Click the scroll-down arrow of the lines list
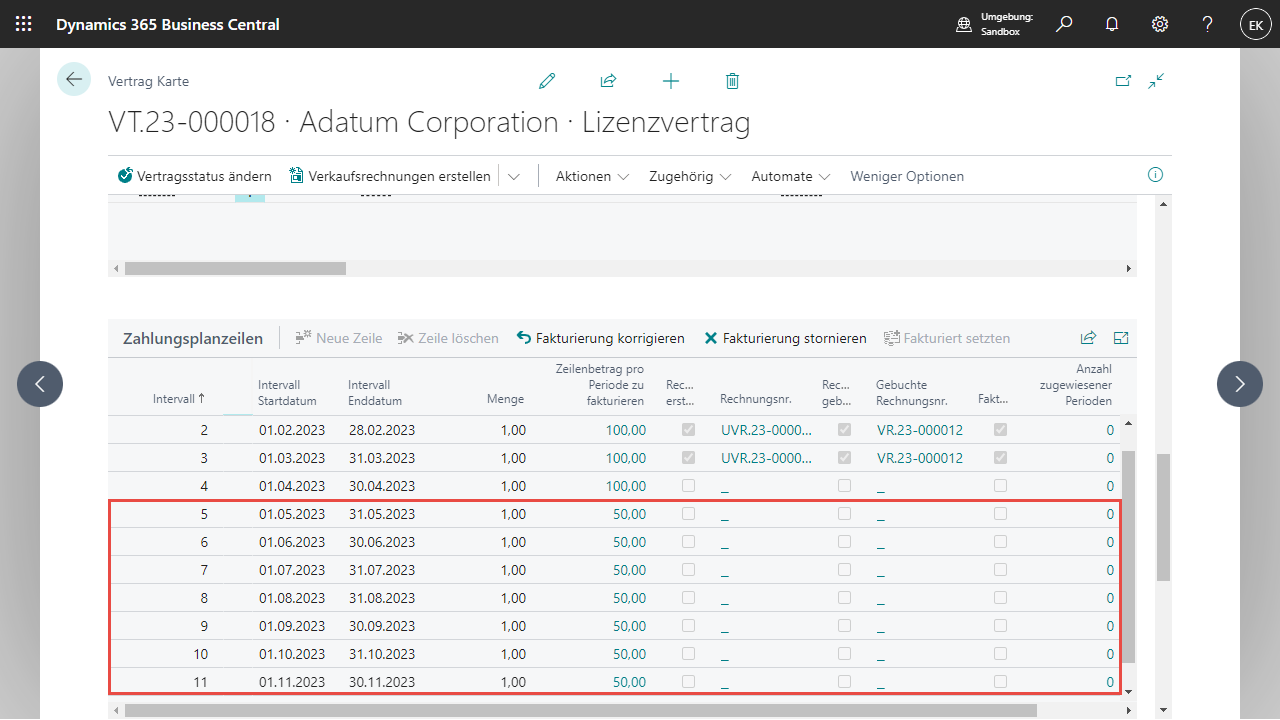The width and height of the screenshot is (1280, 720). (x=1129, y=691)
